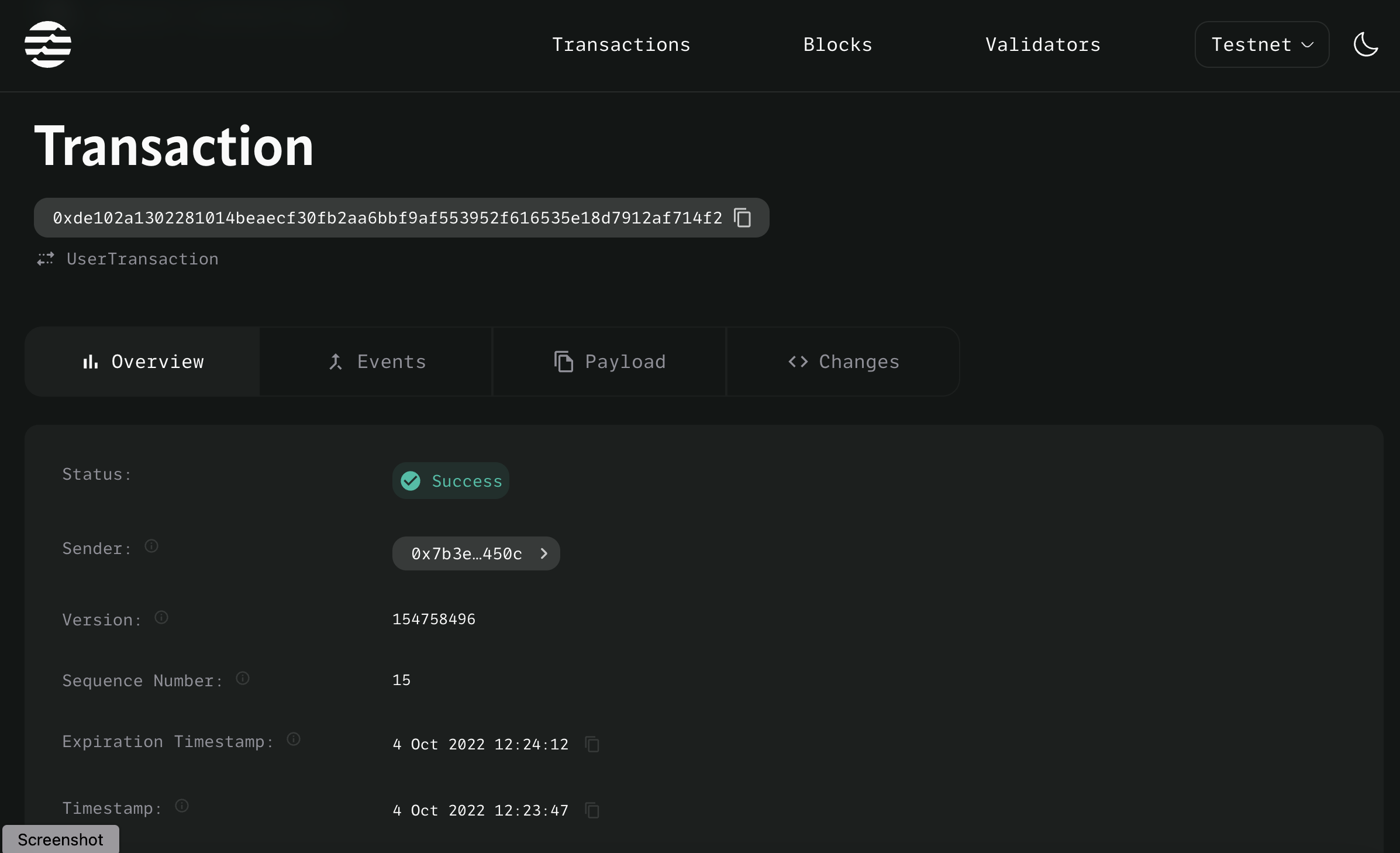The width and height of the screenshot is (1400, 853).
Task: Click the info icon beside Sender
Action: 151,546
